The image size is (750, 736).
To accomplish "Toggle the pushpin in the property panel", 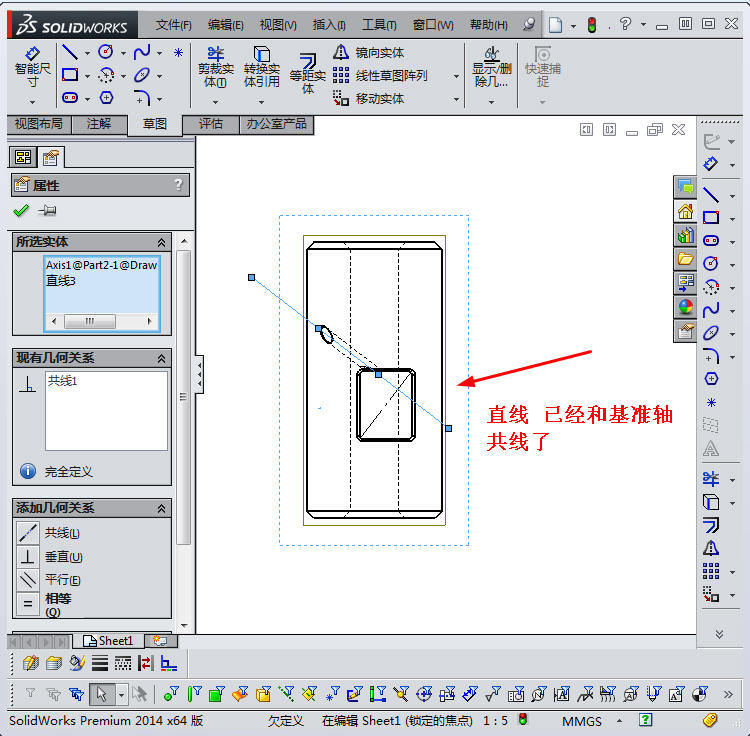I will (47, 211).
